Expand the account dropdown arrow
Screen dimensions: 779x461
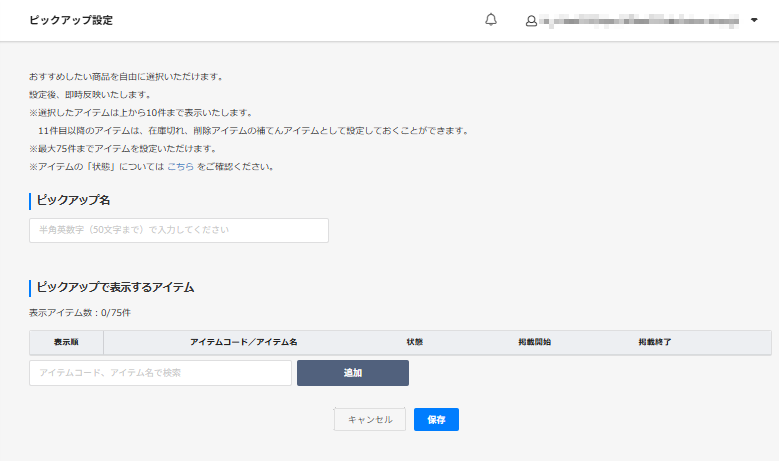(x=754, y=20)
